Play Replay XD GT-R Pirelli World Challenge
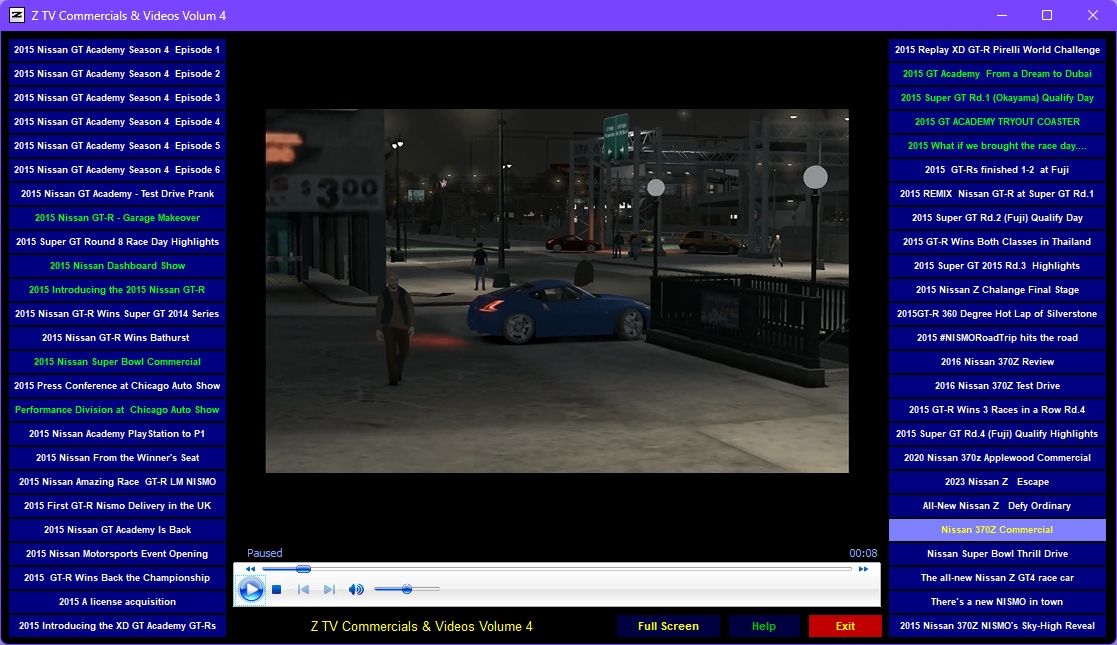This screenshot has height=645, width=1117. click(997, 50)
